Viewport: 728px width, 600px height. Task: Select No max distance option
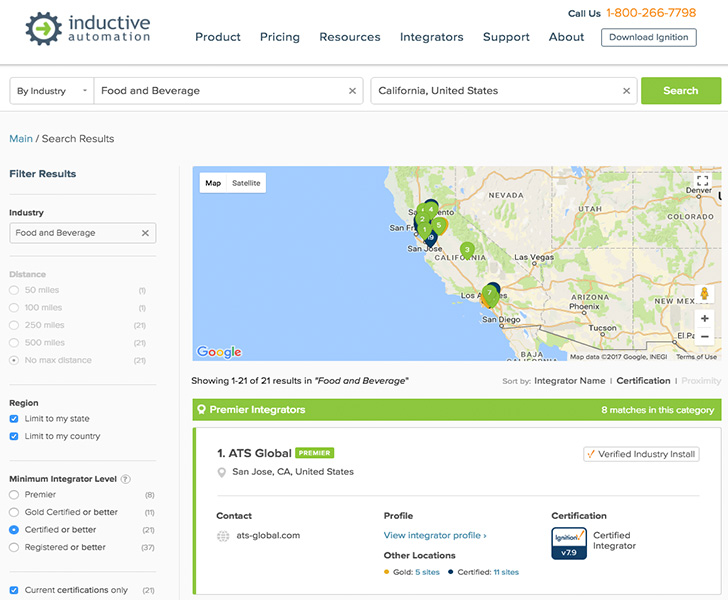(14, 360)
